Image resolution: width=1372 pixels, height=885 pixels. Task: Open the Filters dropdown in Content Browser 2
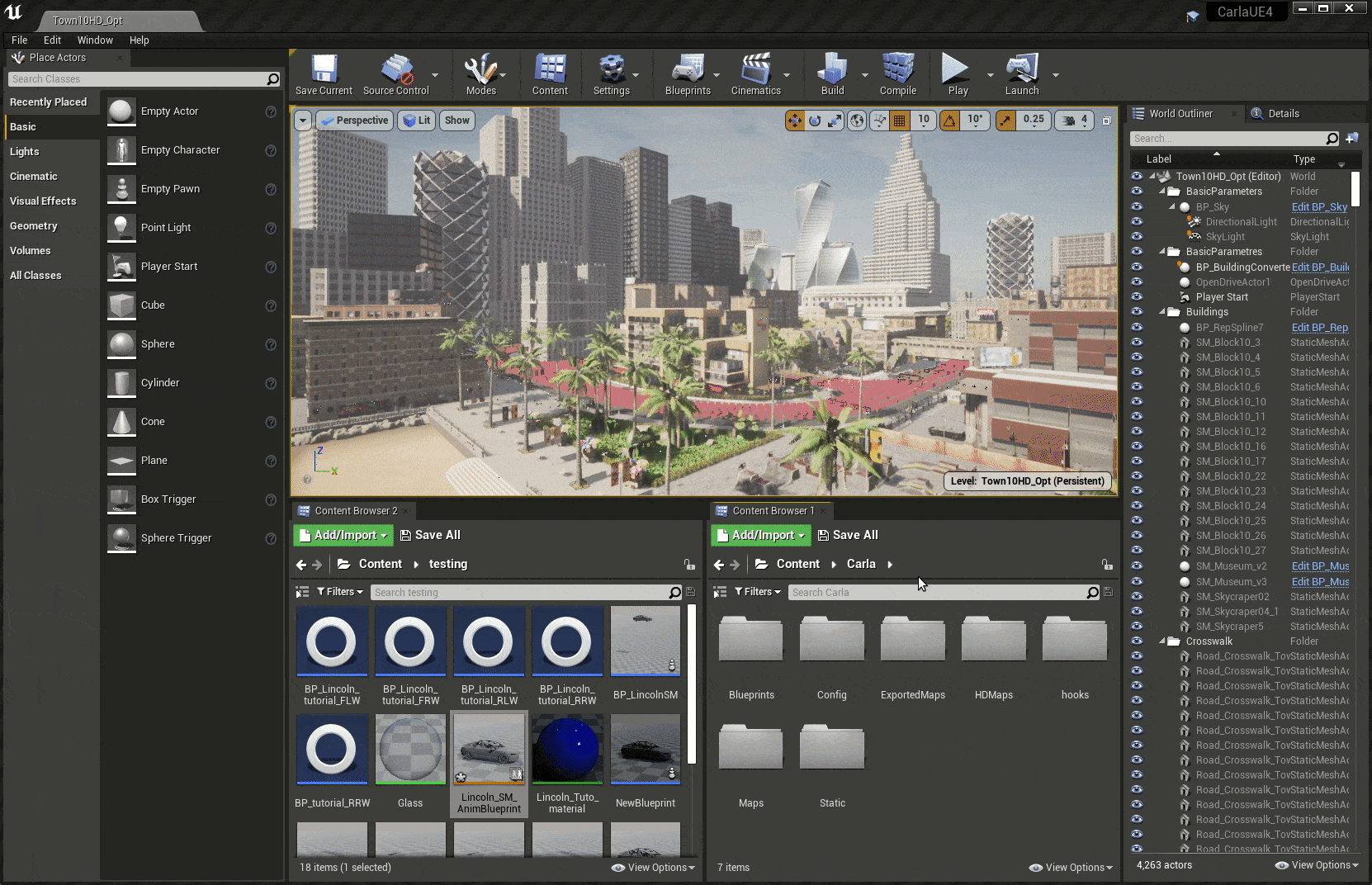(339, 592)
